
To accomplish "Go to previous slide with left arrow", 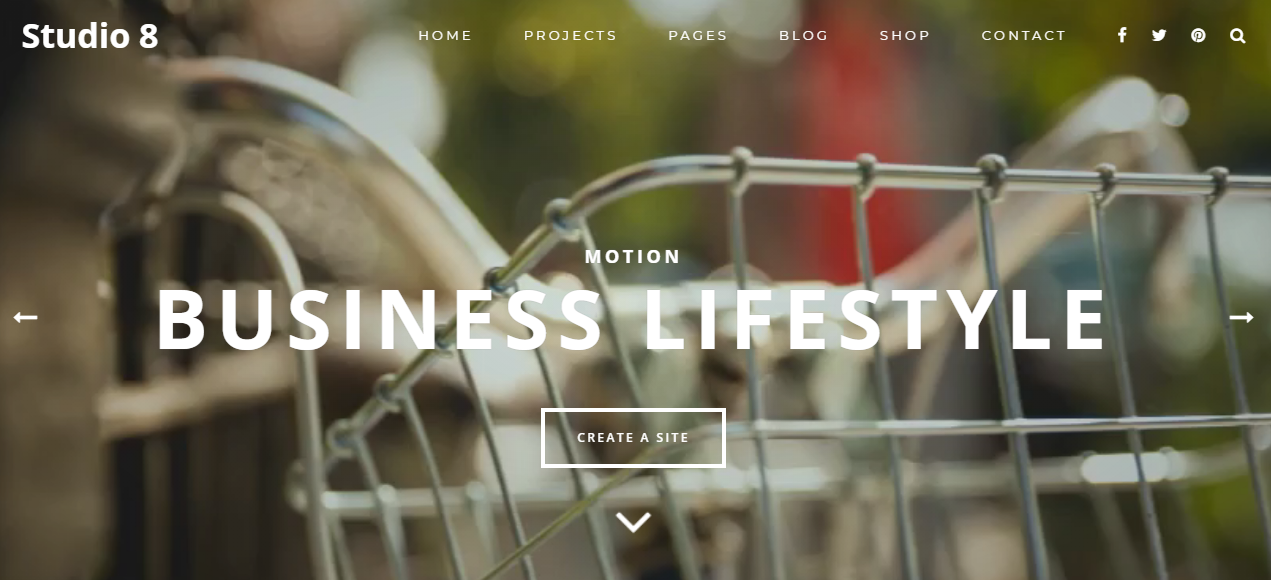I will [25, 317].
